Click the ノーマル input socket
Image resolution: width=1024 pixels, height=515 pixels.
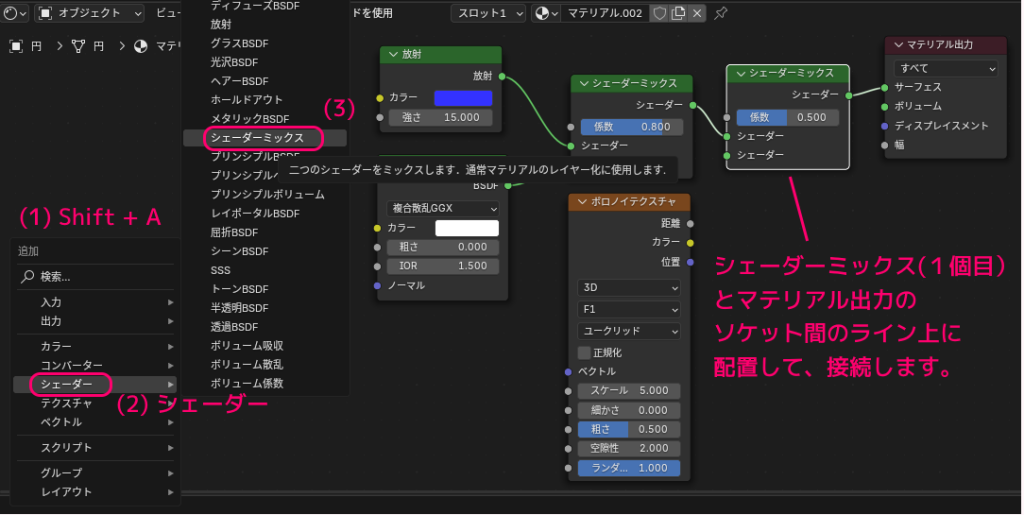point(377,285)
